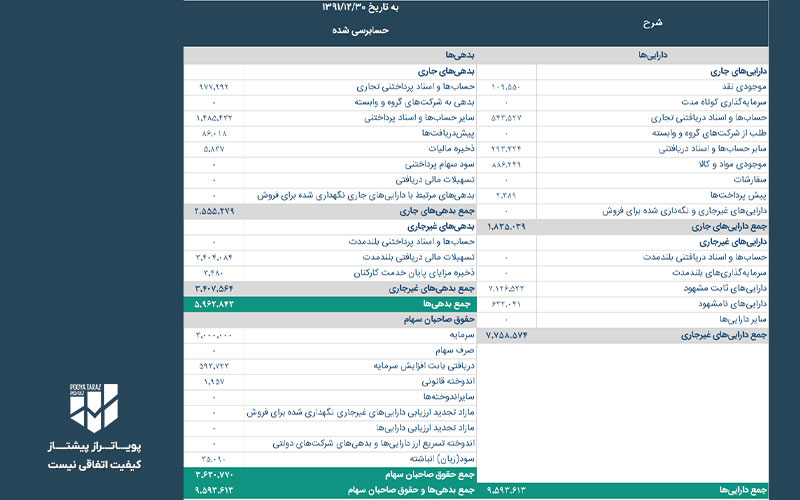Click the slogan کیفیت اتفاقی نیست
Screen dimensions: 800x500
point(94,465)
